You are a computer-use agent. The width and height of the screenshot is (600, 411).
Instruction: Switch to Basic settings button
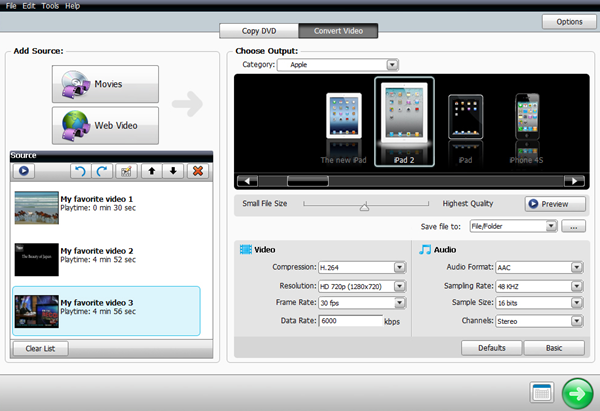(554, 348)
